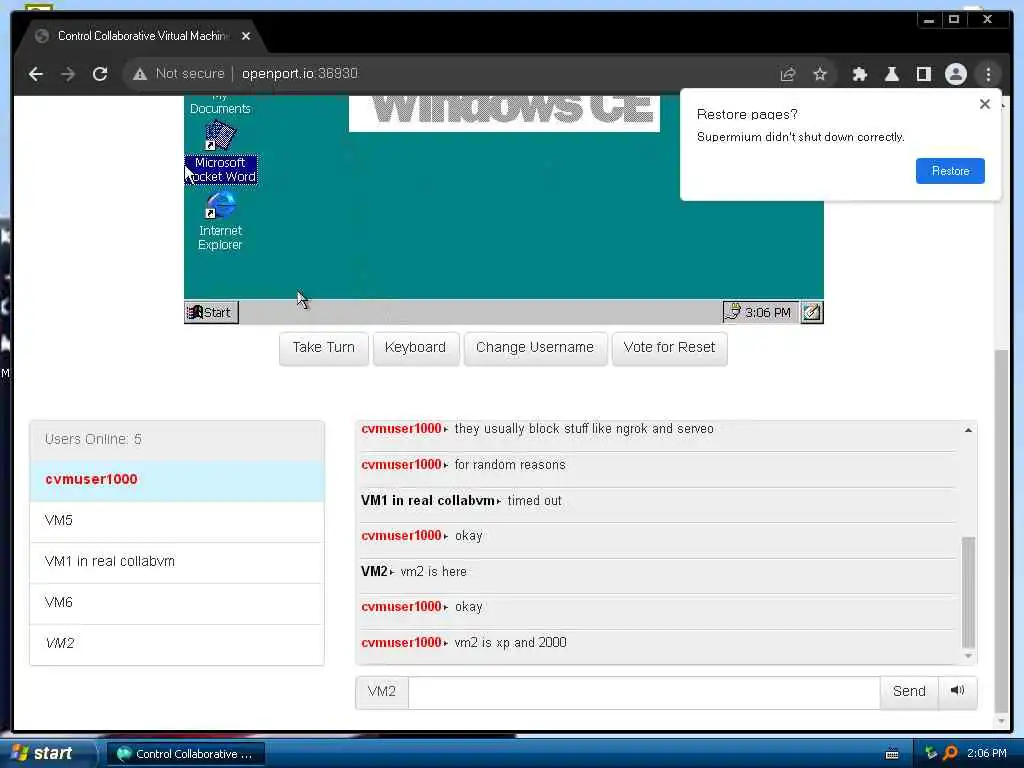Click message 'vm2 is here'

tap(434, 572)
